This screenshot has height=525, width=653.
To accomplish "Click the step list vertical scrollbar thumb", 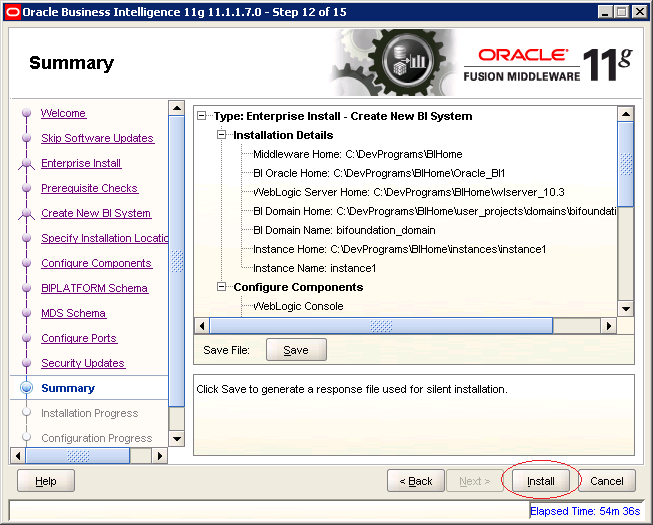I will point(177,261).
